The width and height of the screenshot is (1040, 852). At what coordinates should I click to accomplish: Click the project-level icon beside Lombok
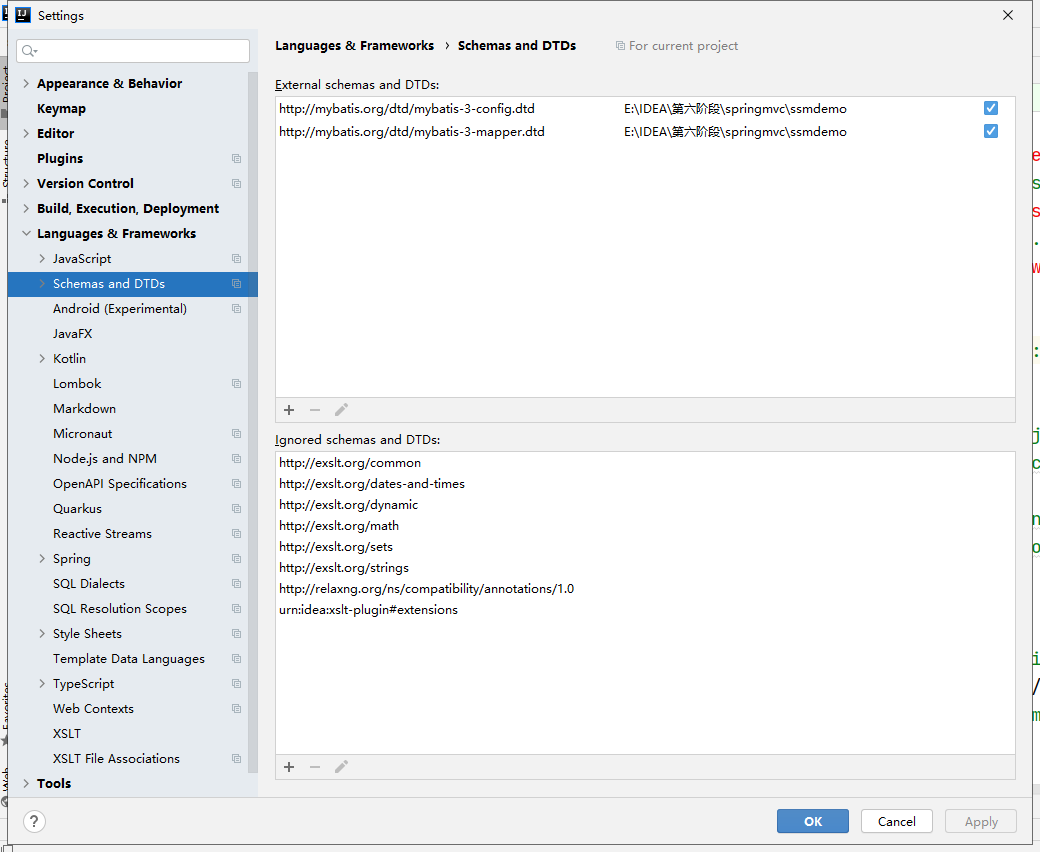point(236,384)
